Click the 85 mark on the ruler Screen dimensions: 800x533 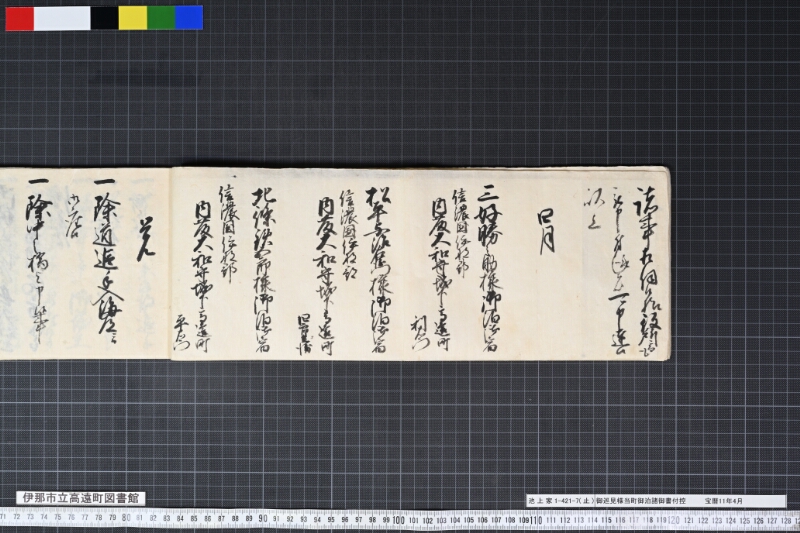194,519
